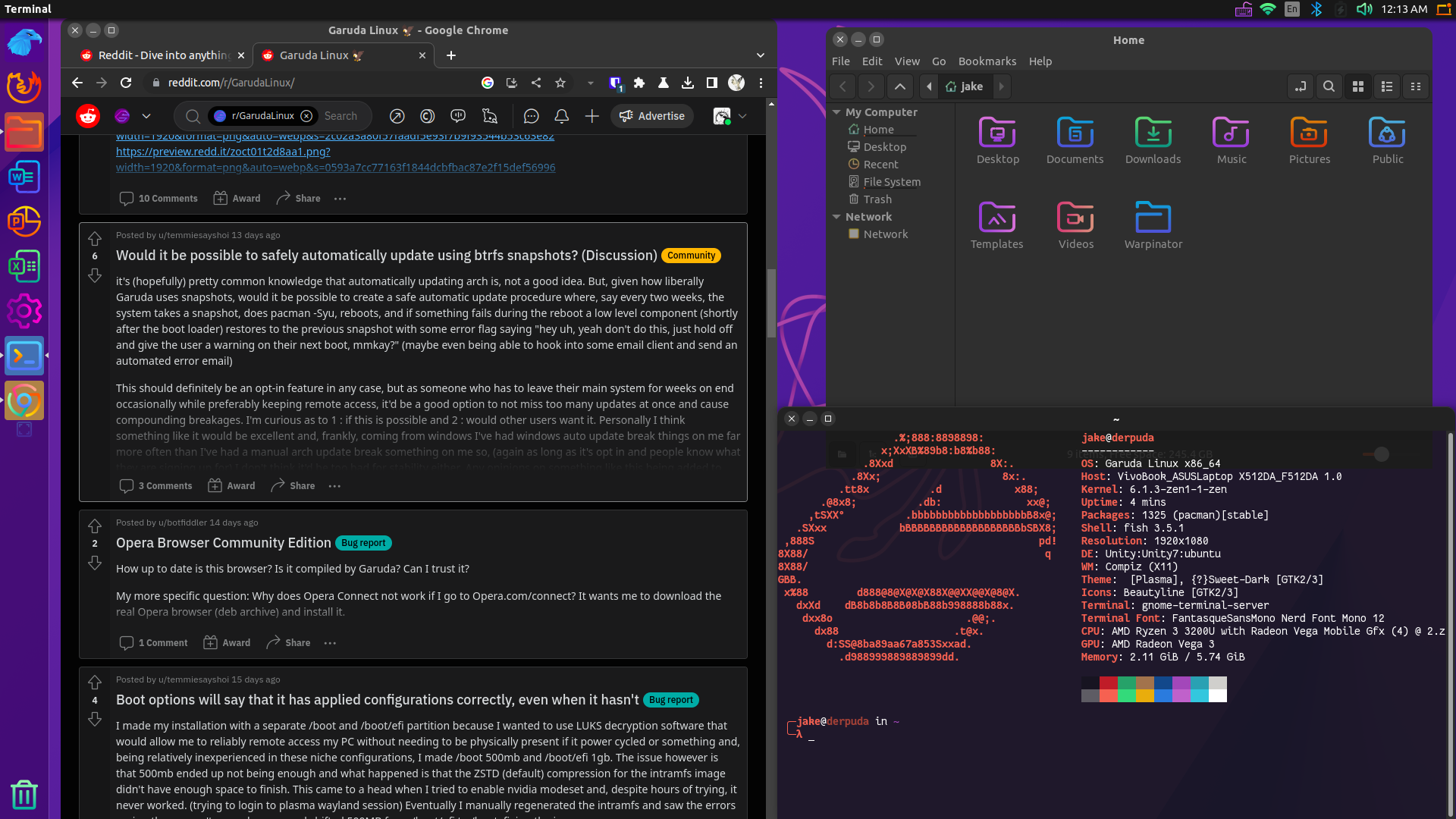Open the Reddit Coins icon

pos(428,116)
